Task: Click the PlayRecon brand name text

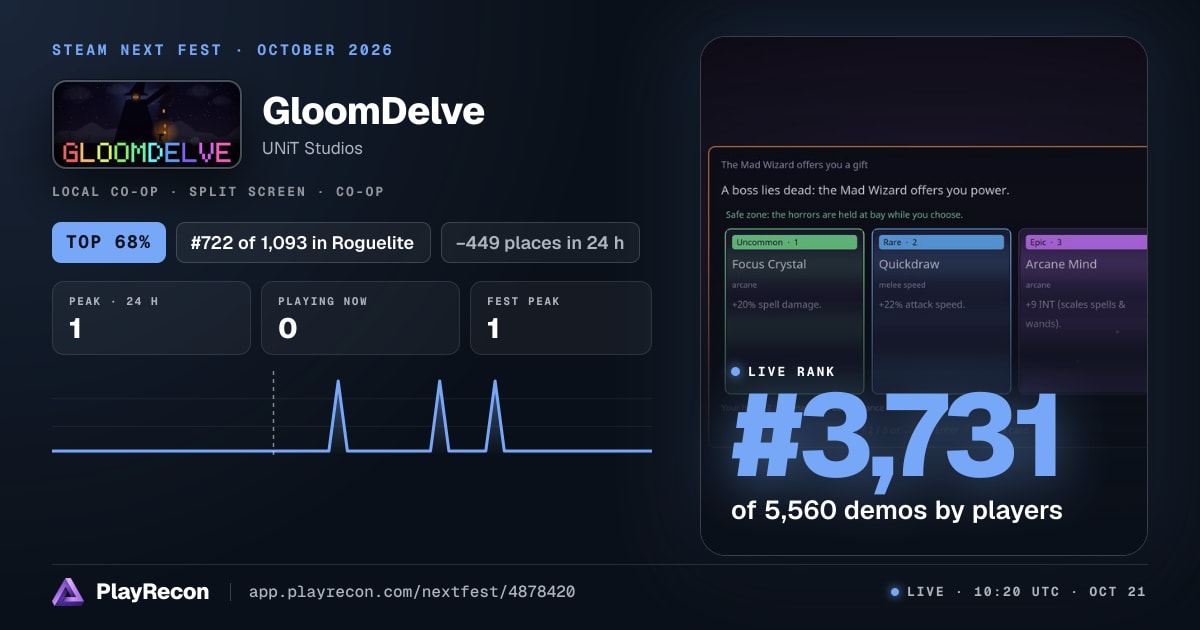Action: point(153,592)
